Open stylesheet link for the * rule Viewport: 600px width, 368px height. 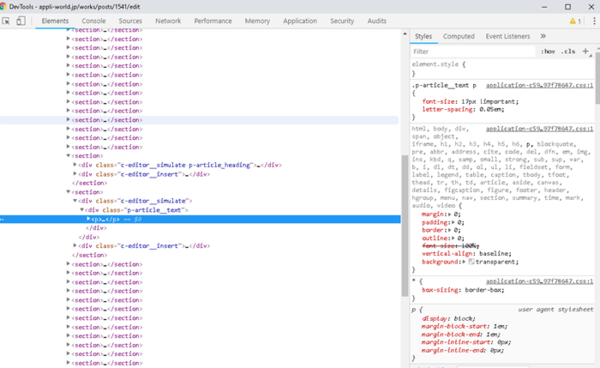[x=540, y=281]
